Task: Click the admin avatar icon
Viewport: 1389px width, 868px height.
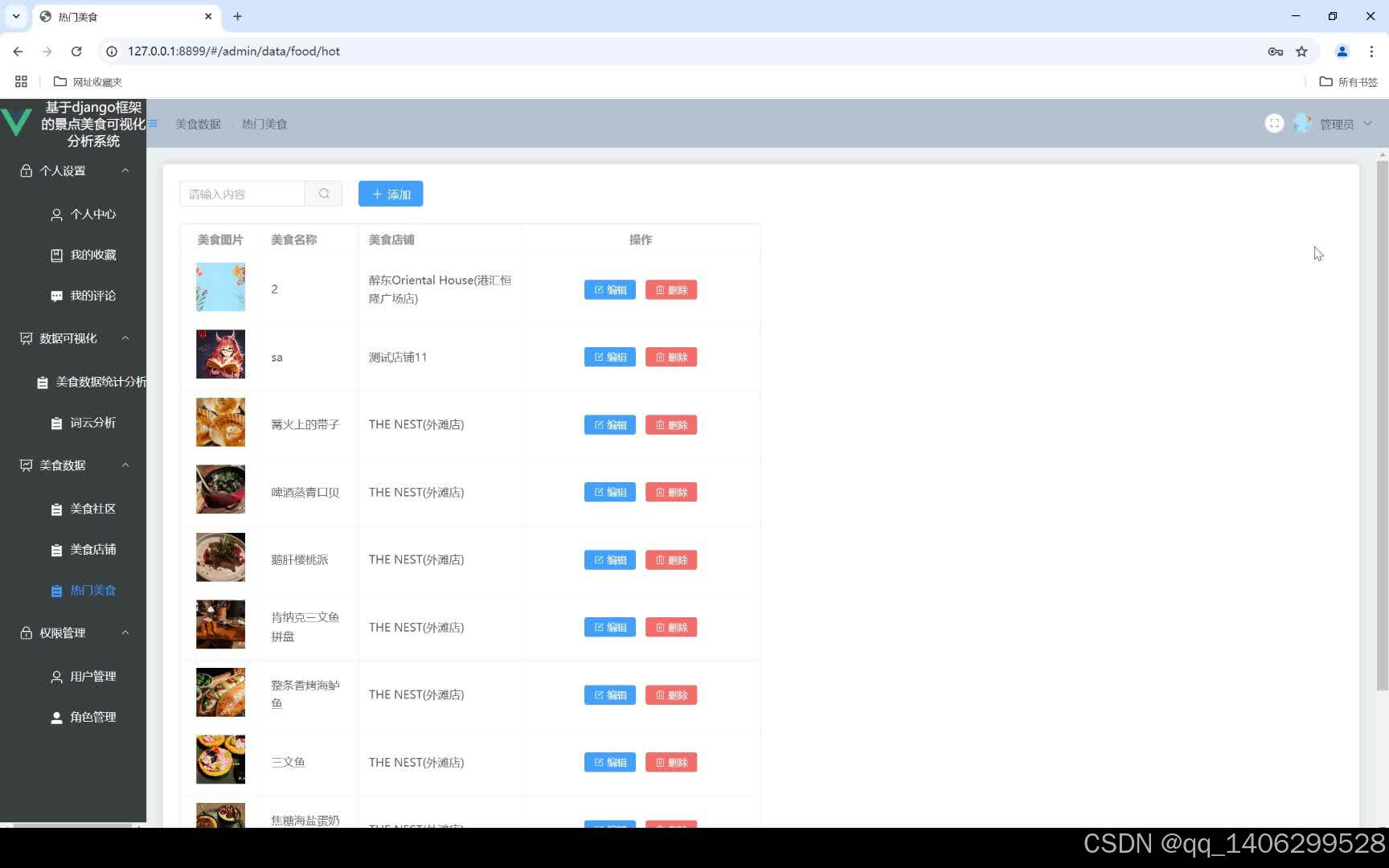Action: click(1302, 124)
